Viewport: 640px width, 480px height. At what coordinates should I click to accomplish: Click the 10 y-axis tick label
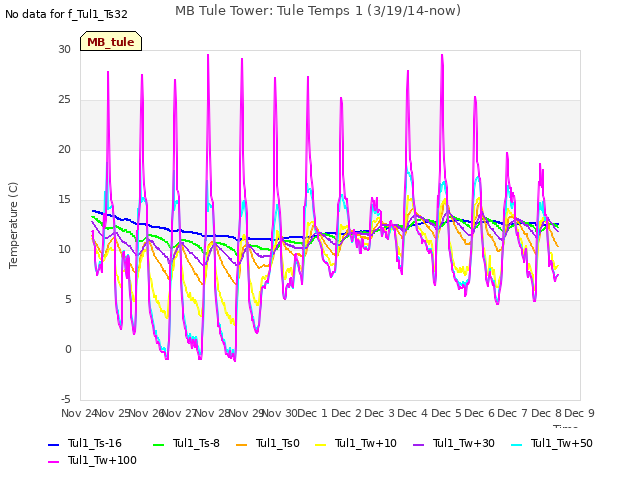click(x=64, y=249)
